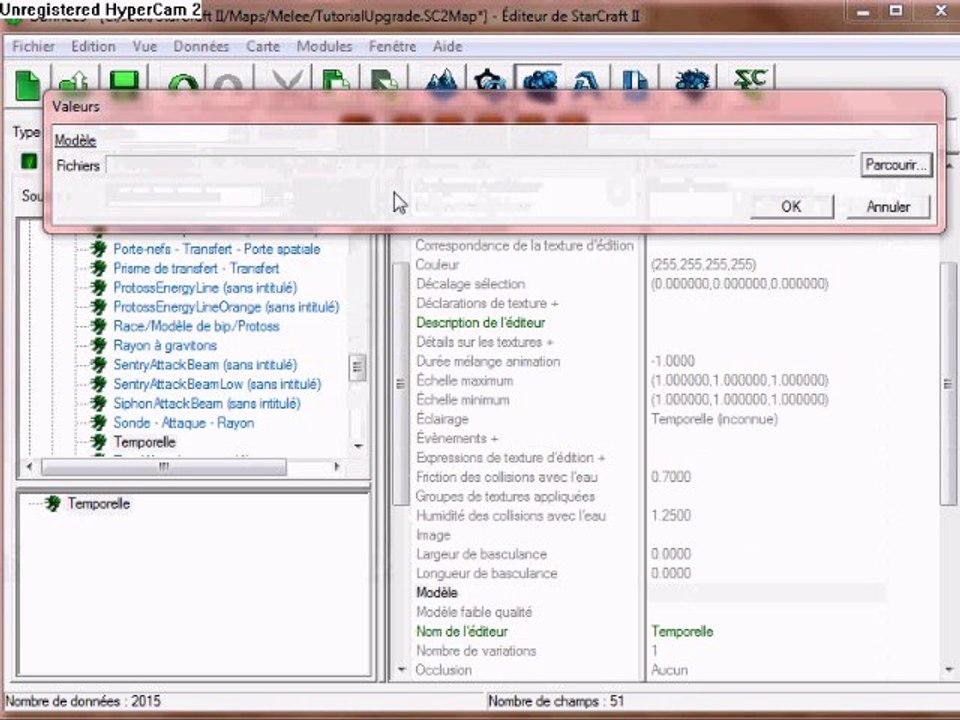Select Prisme de transfert - Transfert

coord(196,268)
